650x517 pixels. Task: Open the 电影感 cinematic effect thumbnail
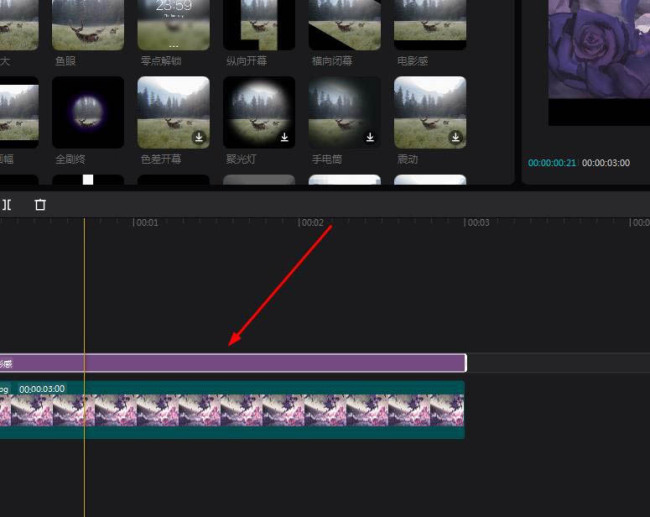click(x=430, y=25)
